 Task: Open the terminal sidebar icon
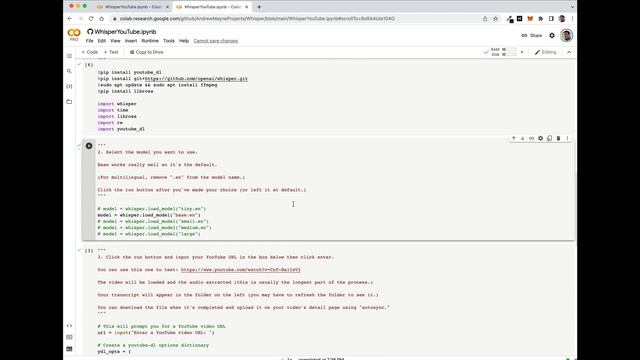tap(69, 349)
